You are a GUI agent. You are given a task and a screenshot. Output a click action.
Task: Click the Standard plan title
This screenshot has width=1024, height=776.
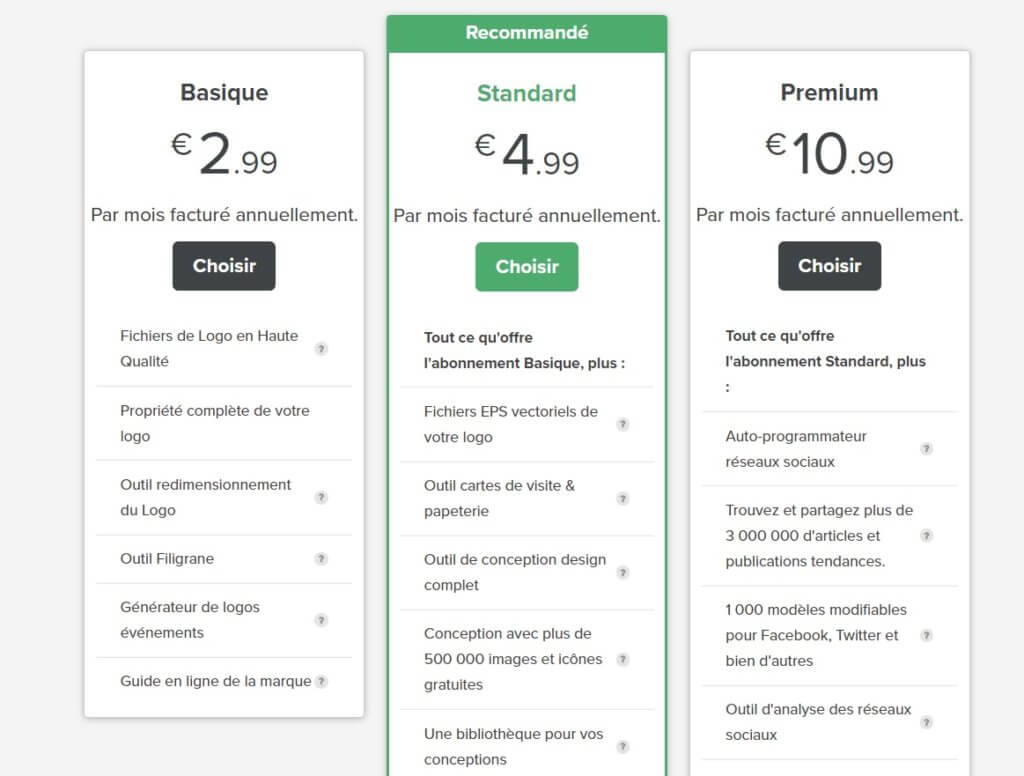526,93
